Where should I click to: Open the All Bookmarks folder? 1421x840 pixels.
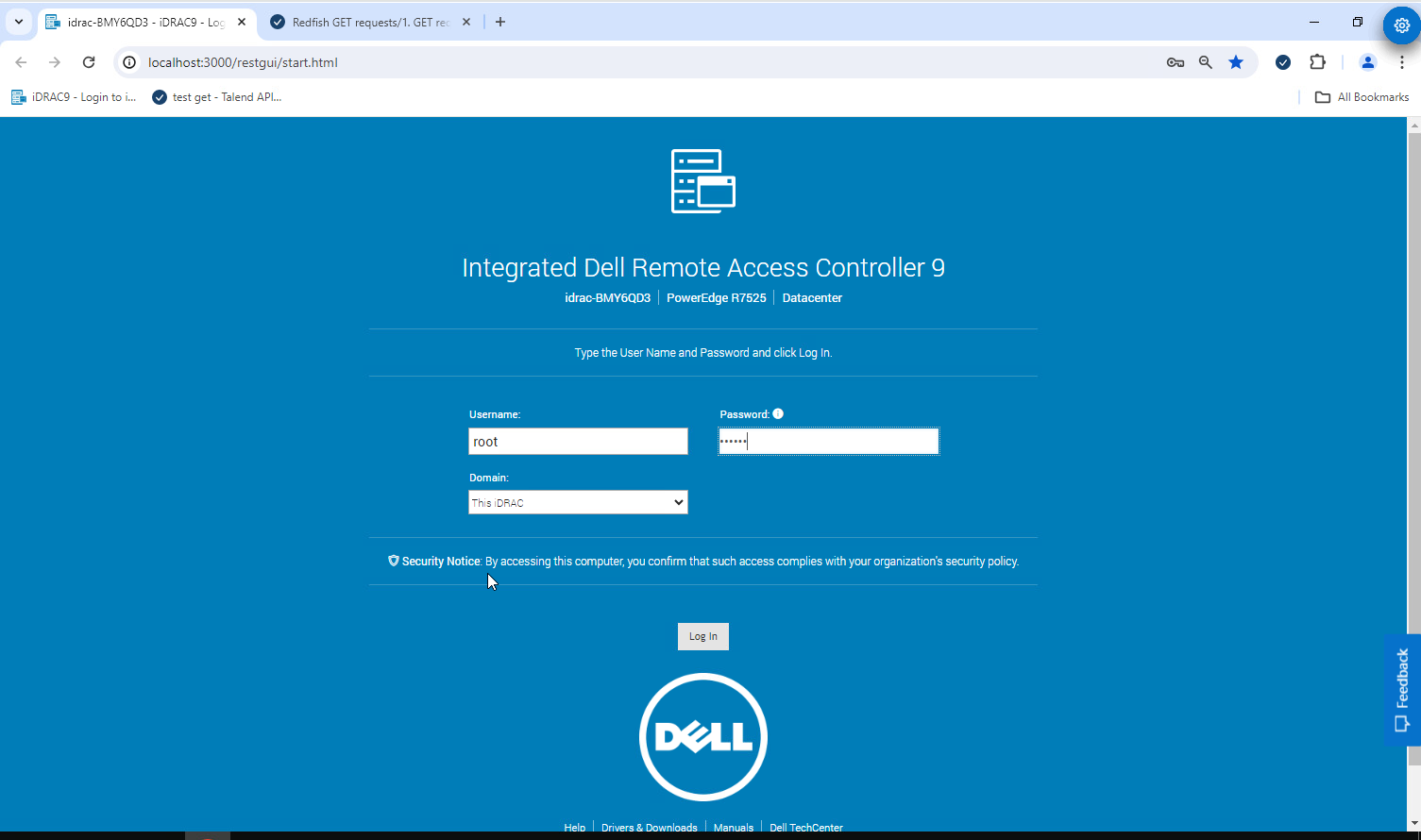[x=1362, y=97]
